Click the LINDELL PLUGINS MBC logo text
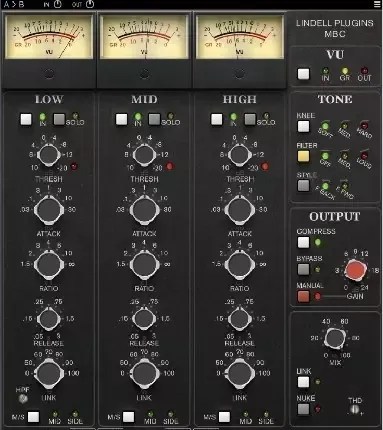The image size is (383, 430). click(x=335, y=28)
